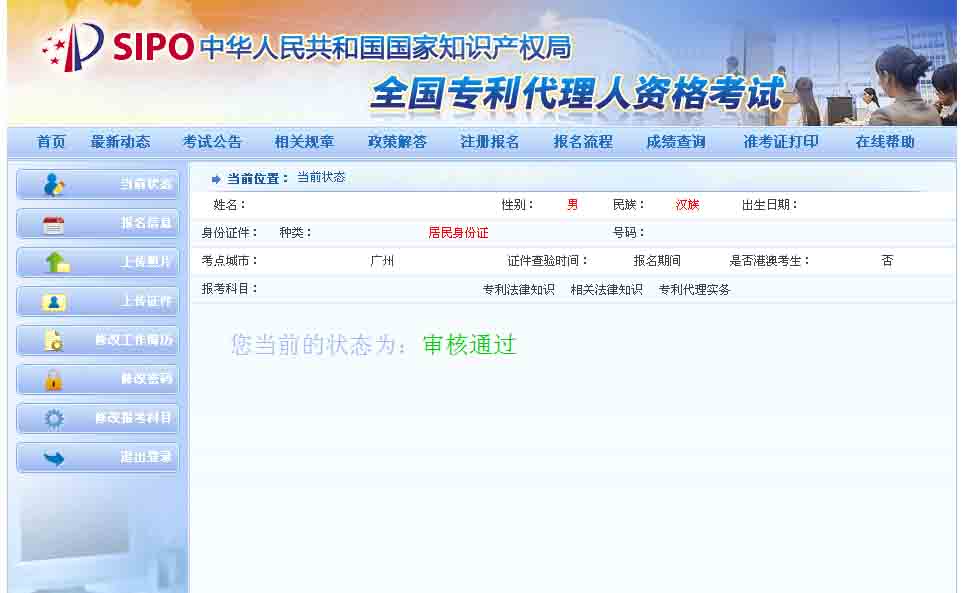Click the padlock icon for 修改密码
The width and height of the screenshot is (973, 593).
pos(54,380)
